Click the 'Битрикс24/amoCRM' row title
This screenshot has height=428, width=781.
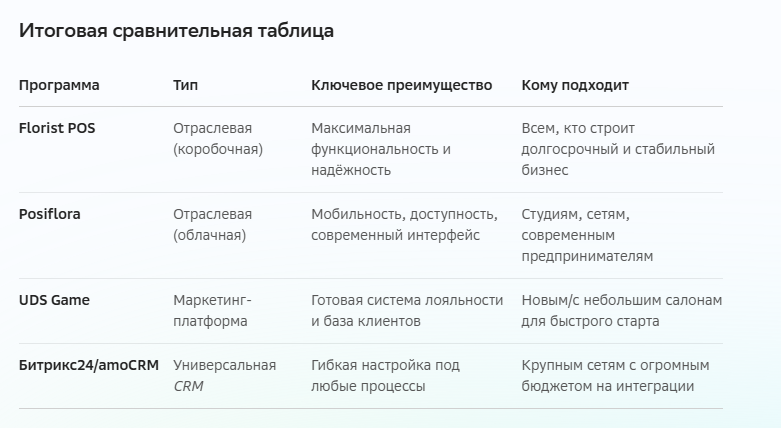(x=89, y=365)
